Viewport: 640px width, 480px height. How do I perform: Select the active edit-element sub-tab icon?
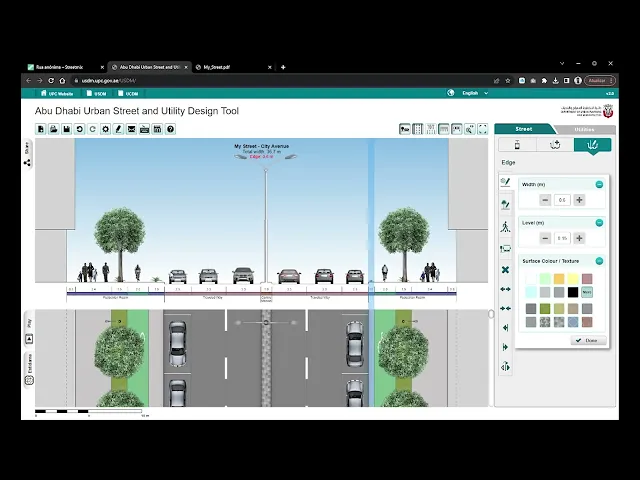click(x=592, y=145)
